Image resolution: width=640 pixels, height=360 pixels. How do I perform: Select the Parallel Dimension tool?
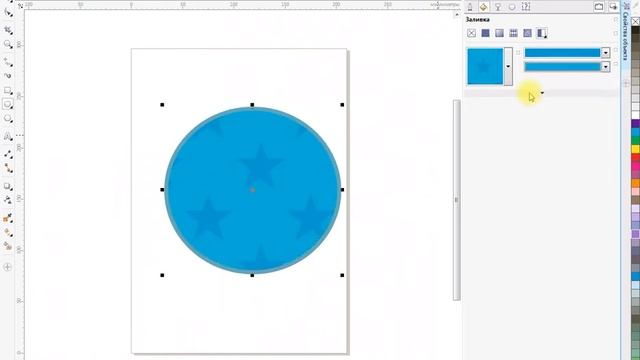[x=8, y=154]
